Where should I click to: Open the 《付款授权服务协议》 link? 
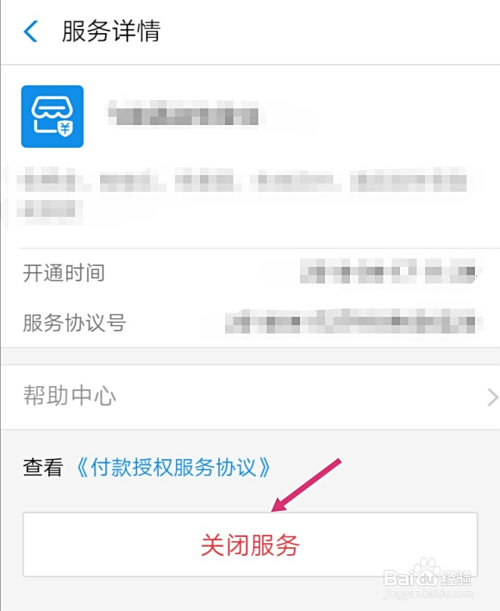173,467
